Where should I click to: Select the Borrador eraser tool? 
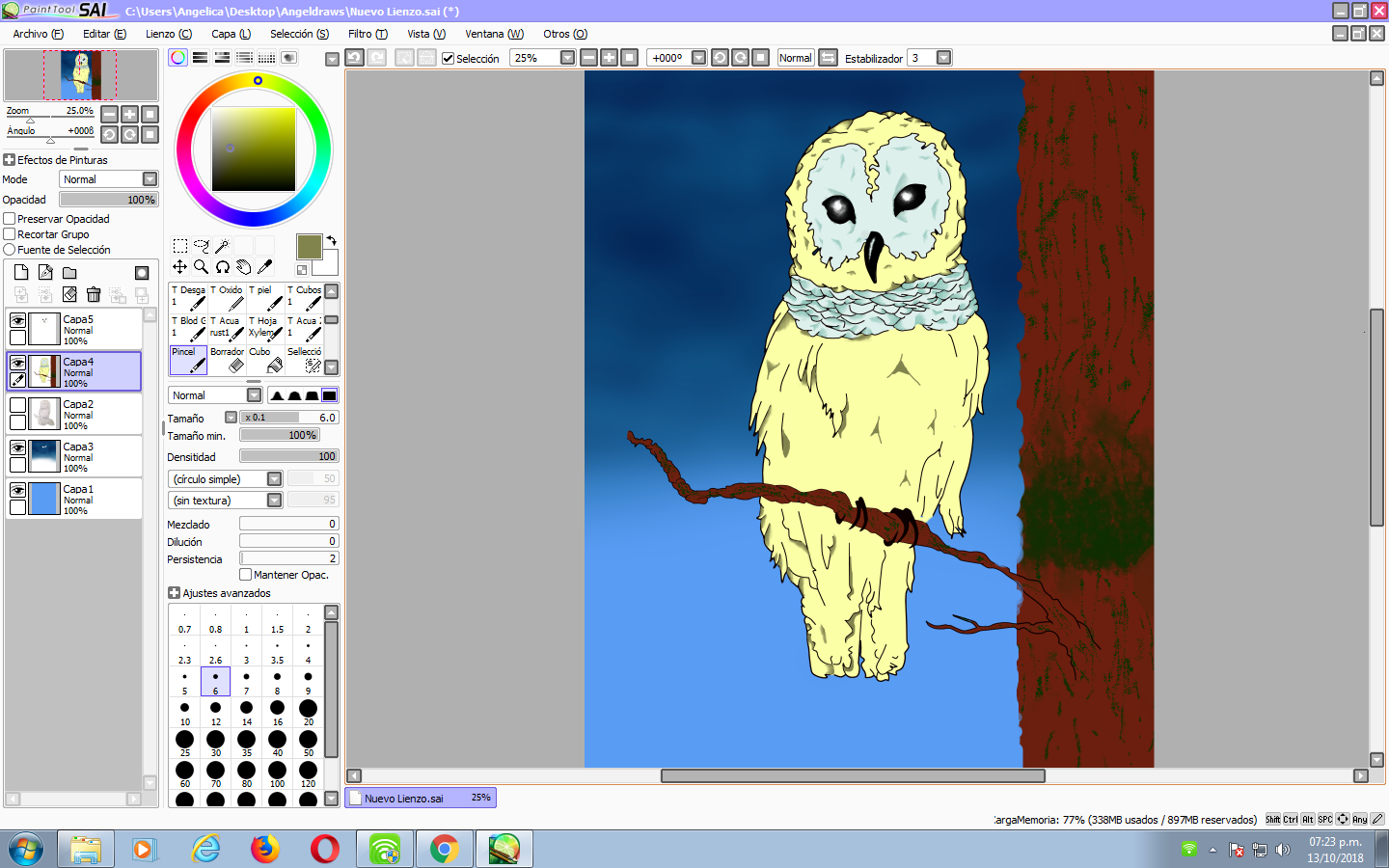point(228,361)
